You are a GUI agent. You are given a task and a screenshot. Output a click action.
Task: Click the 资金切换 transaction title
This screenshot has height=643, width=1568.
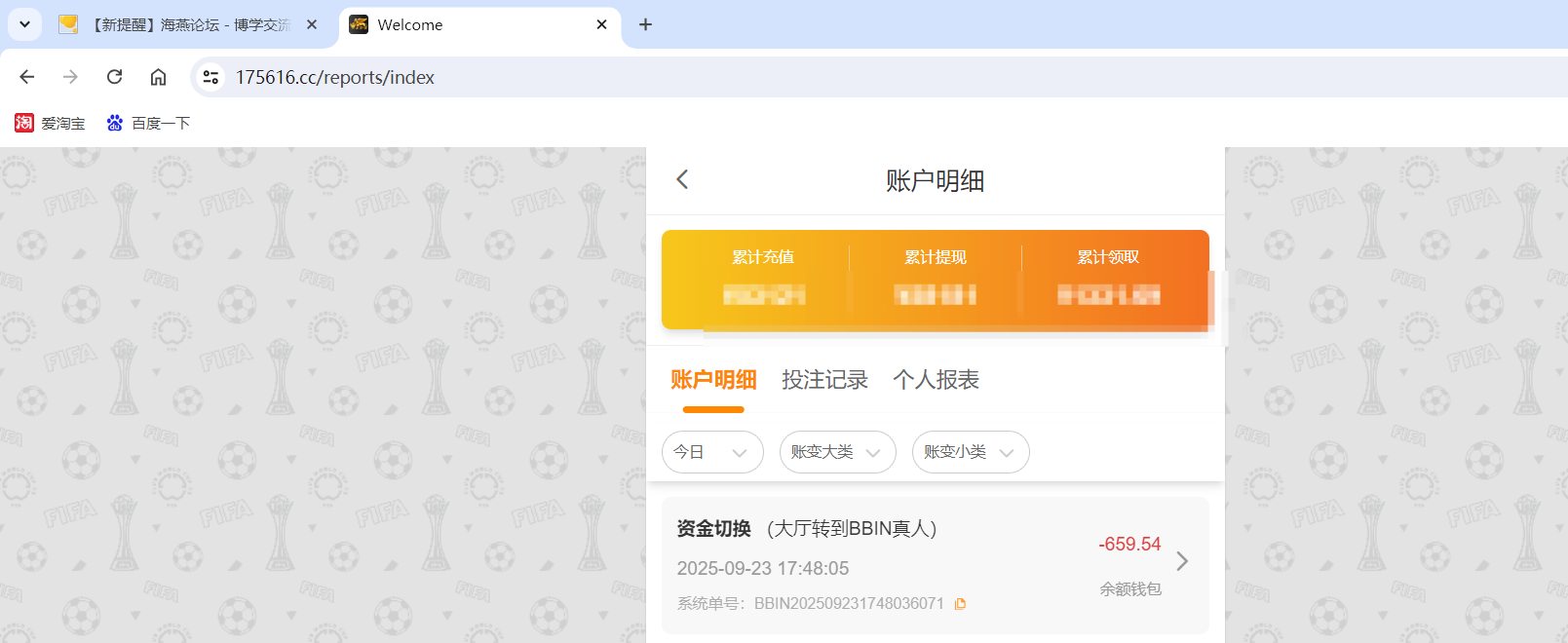[x=714, y=528]
